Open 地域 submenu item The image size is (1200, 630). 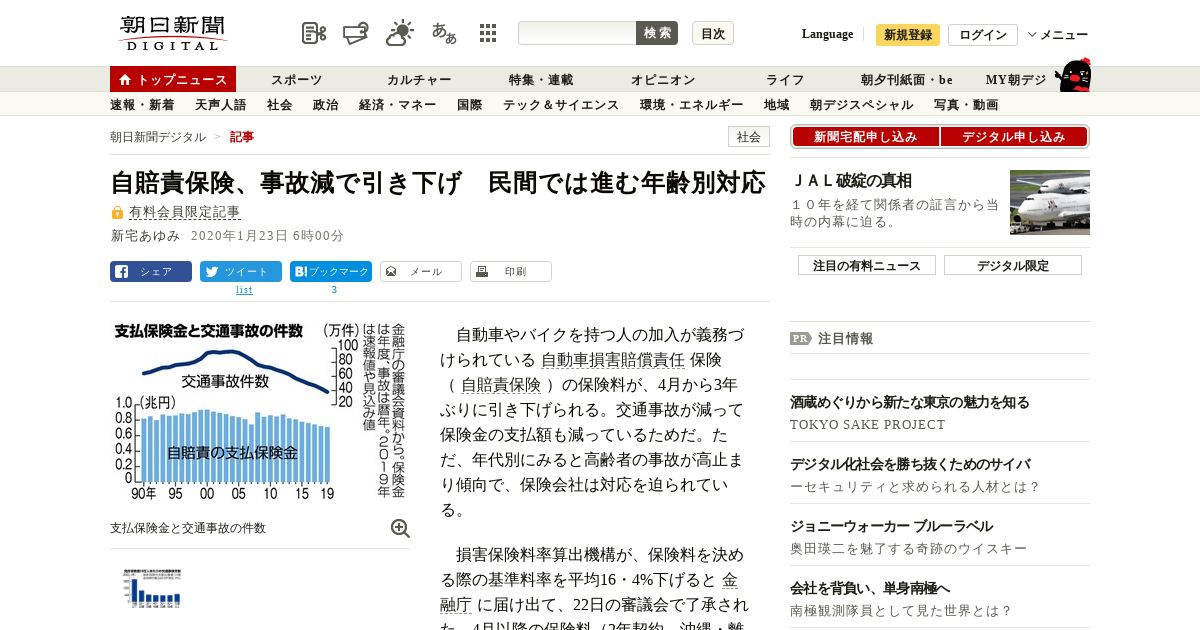[776, 104]
